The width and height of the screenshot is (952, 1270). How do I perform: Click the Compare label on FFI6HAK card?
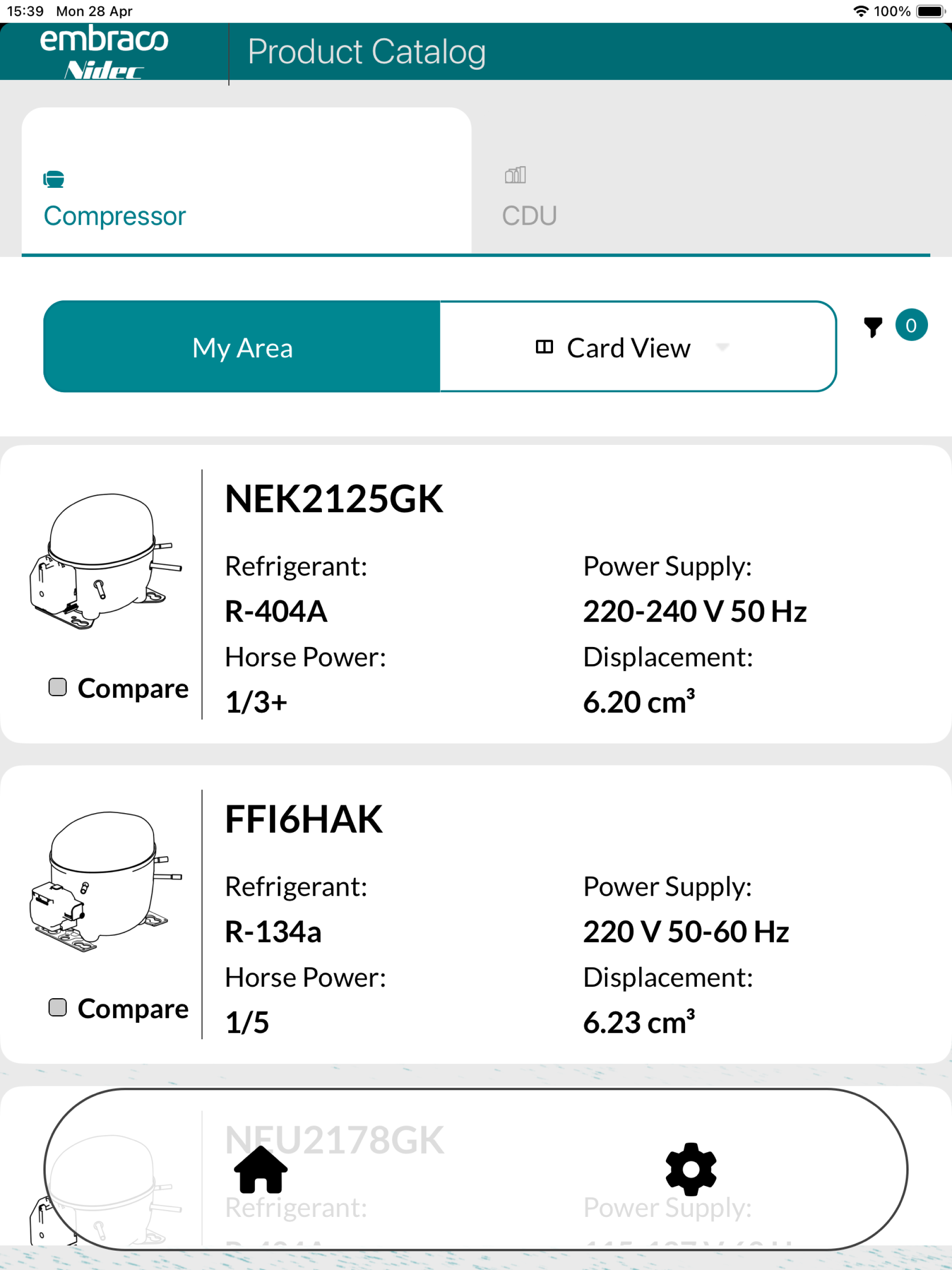(x=133, y=1008)
